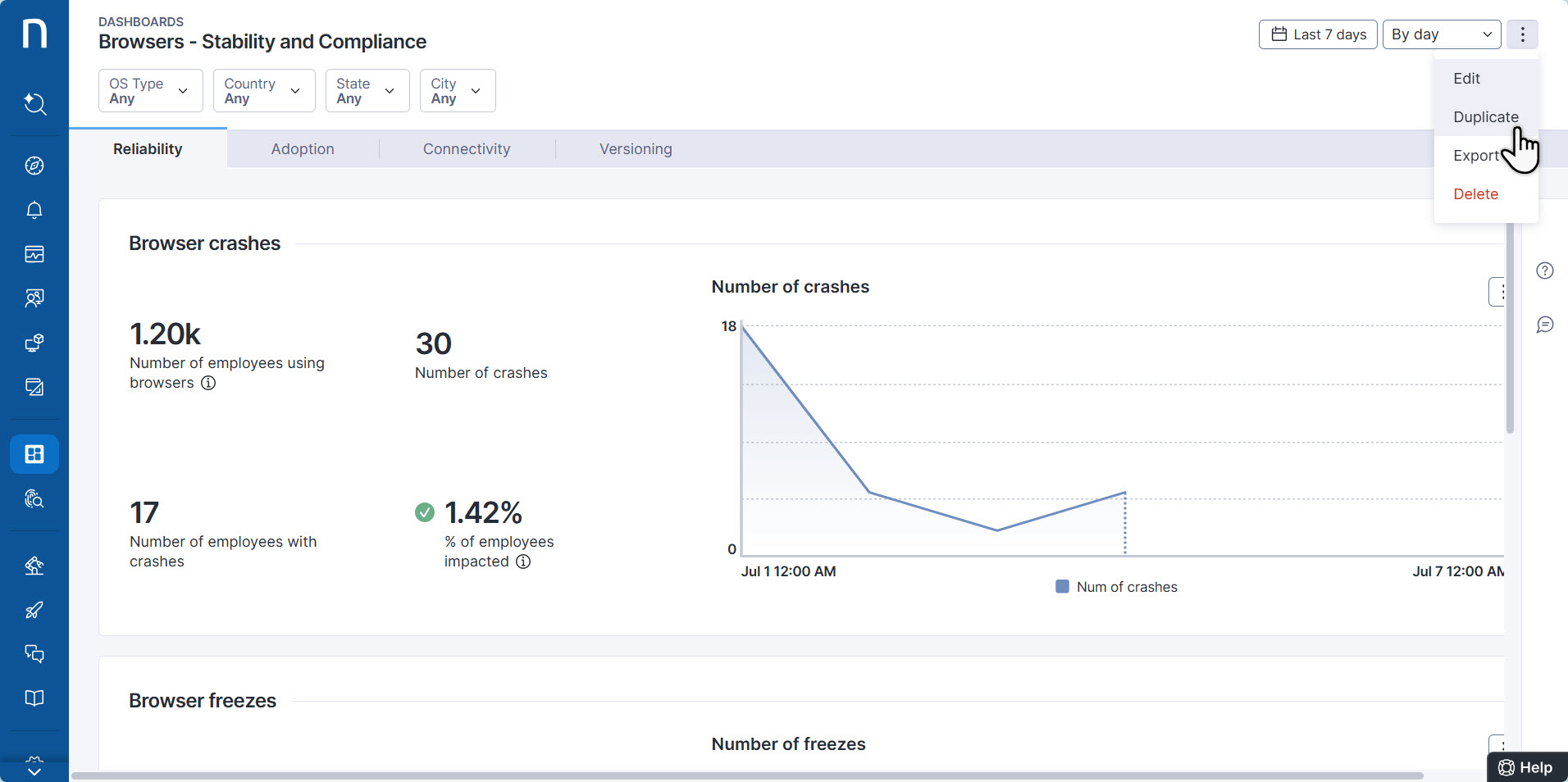Switch to the Adoption tab
1568x782 pixels.
[x=303, y=148]
